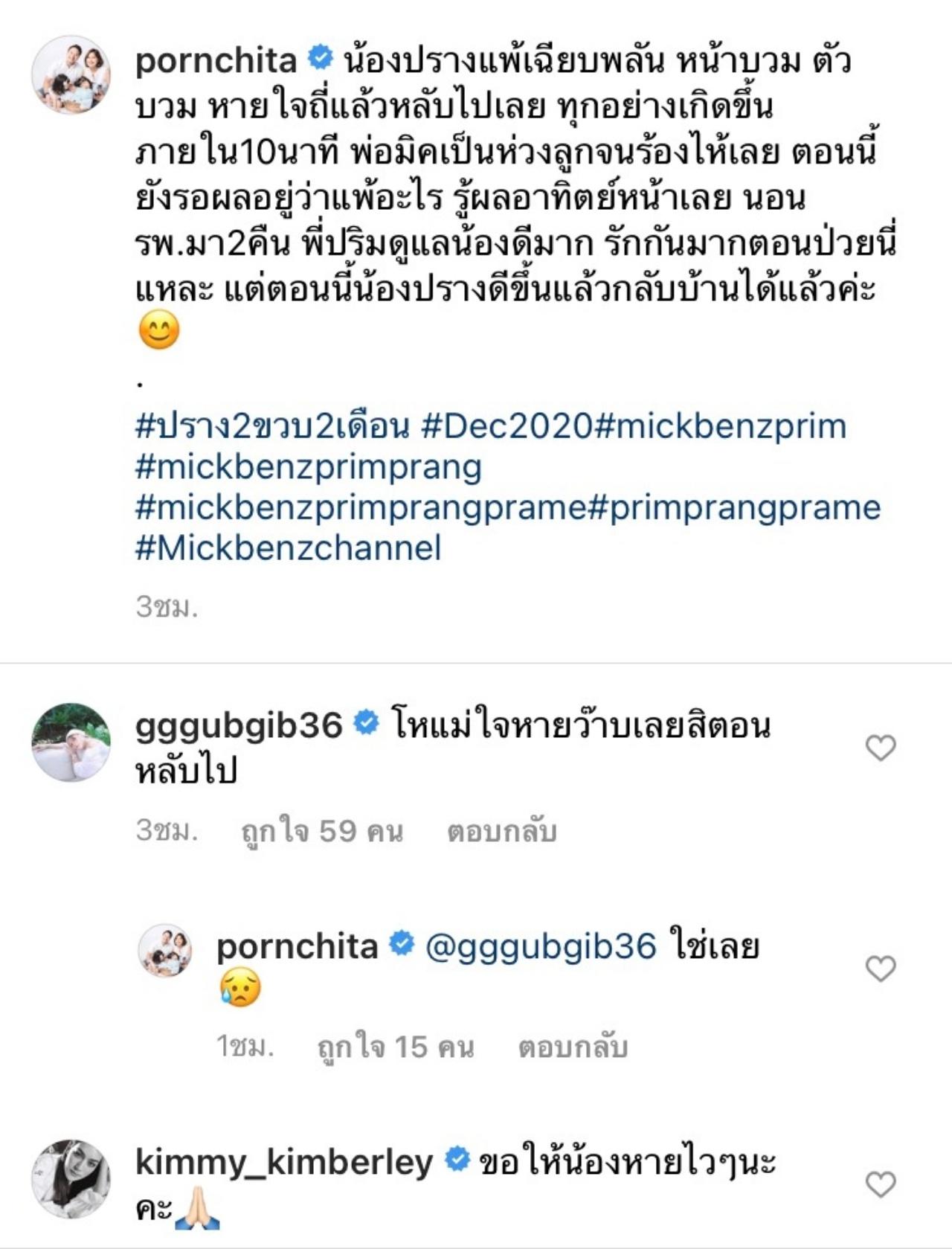The height and width of the screenshot is (1249, 952).
Task: Like kimmy_kimberley's comment with the heart
Action: 881,1184
